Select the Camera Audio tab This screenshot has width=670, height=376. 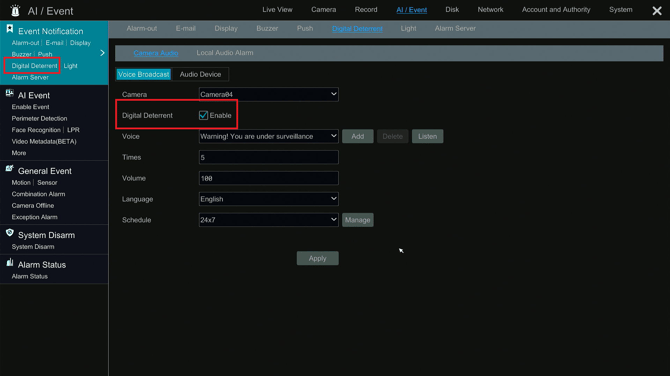tap(156, 53)
